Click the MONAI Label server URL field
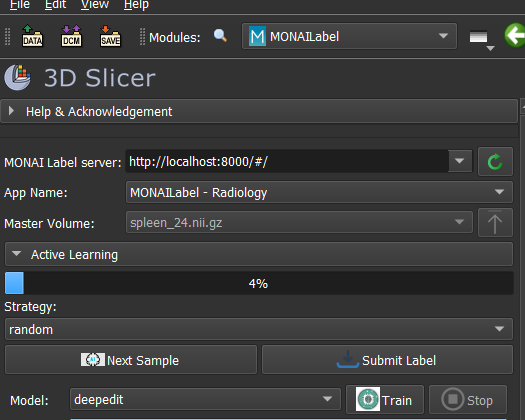Screen dimensions: 525x420 287,161
